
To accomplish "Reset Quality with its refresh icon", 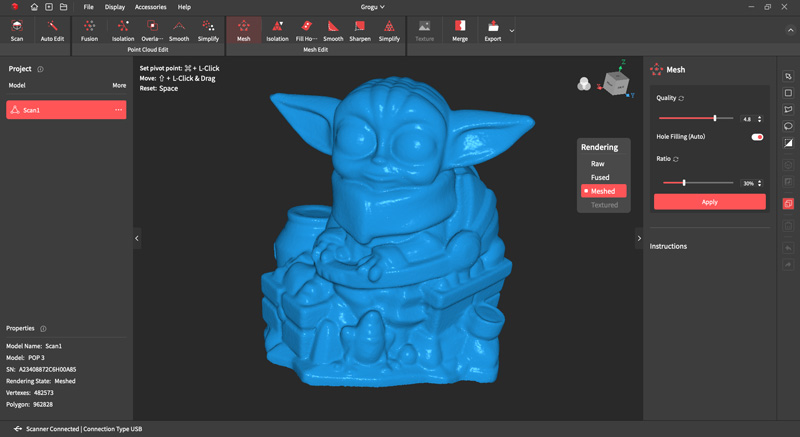I will click(x=681, y=98).
